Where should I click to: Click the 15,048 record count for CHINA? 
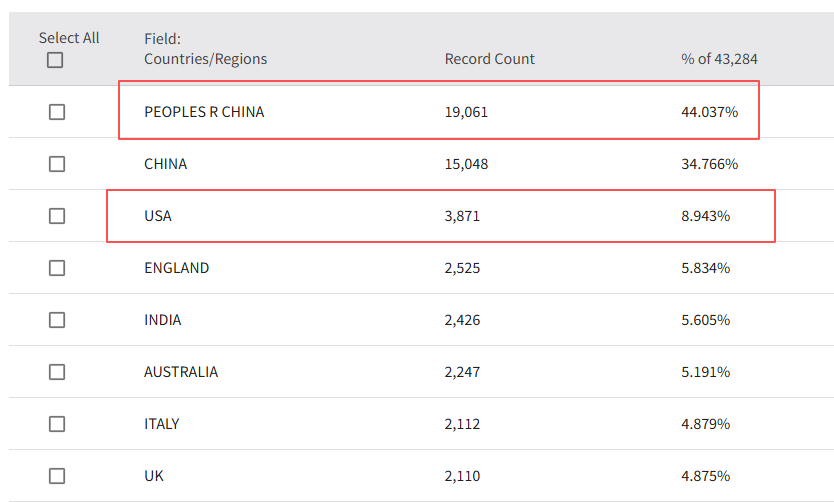click(466, 164)
